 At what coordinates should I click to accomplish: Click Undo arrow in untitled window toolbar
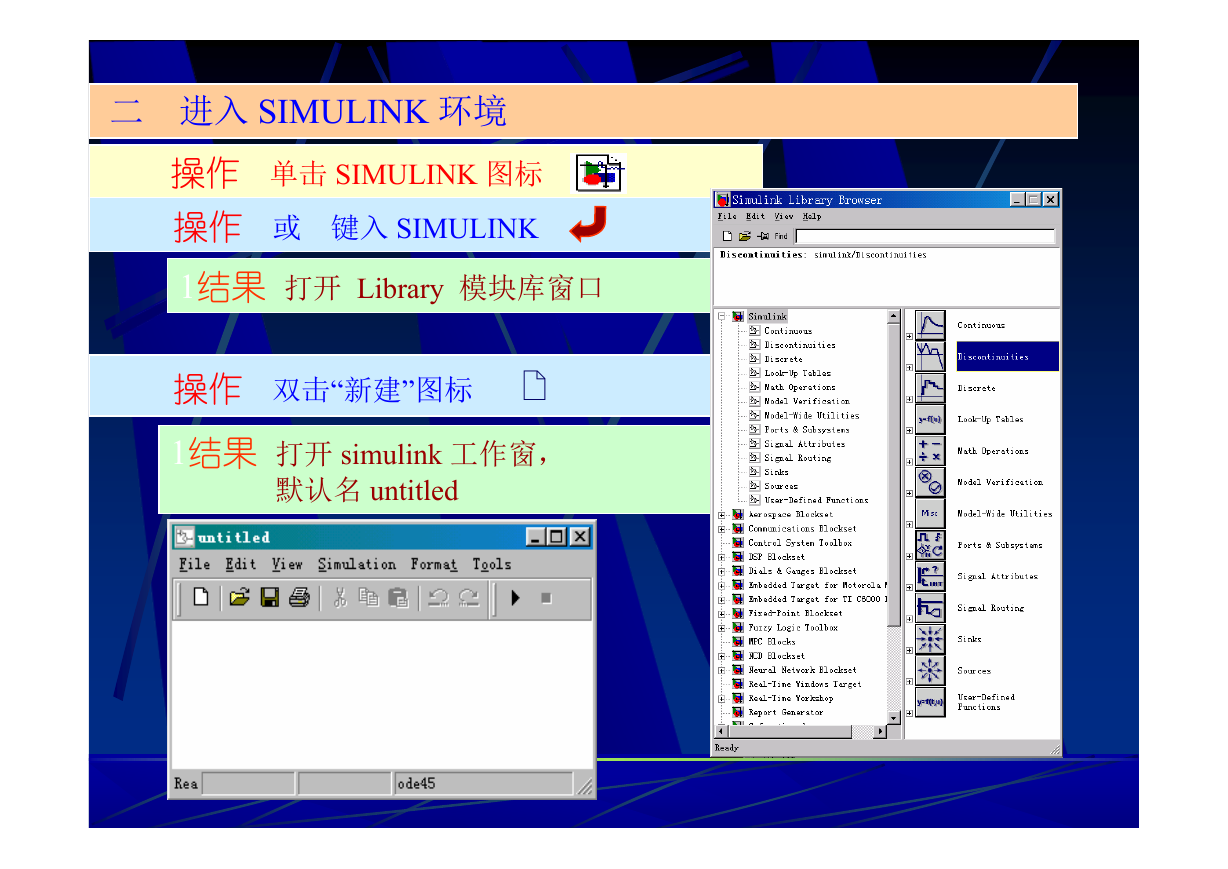pyautogui.click(x=438, y=597)
